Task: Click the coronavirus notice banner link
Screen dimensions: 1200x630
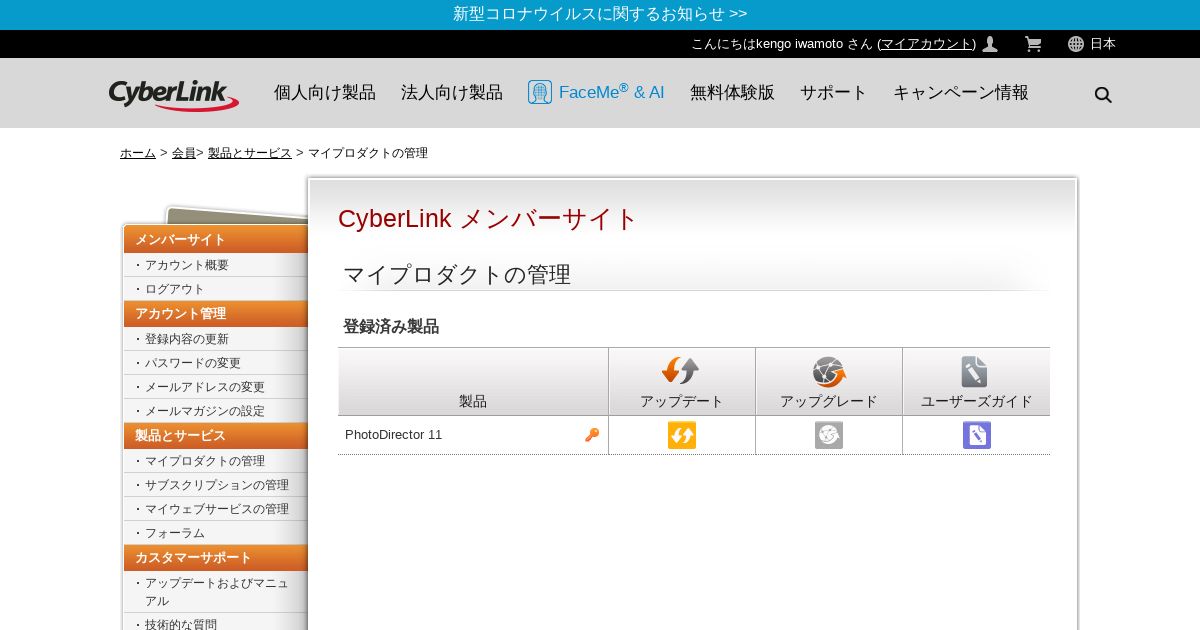Action: (x=600, y=14)
